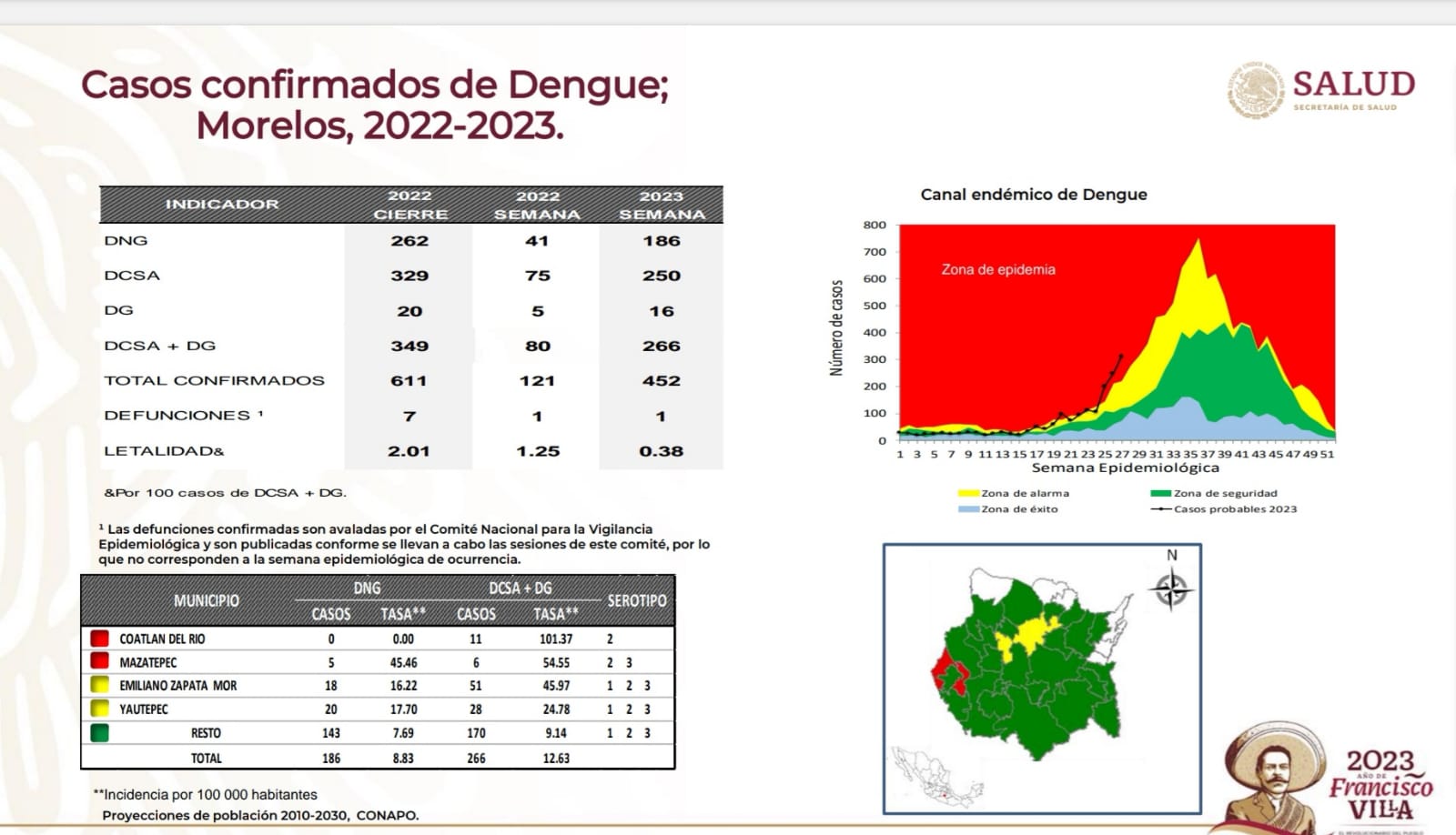Click the endemic channel chart plot area
This screenshot has height=835, width=1456.
tap(1116, 332)
